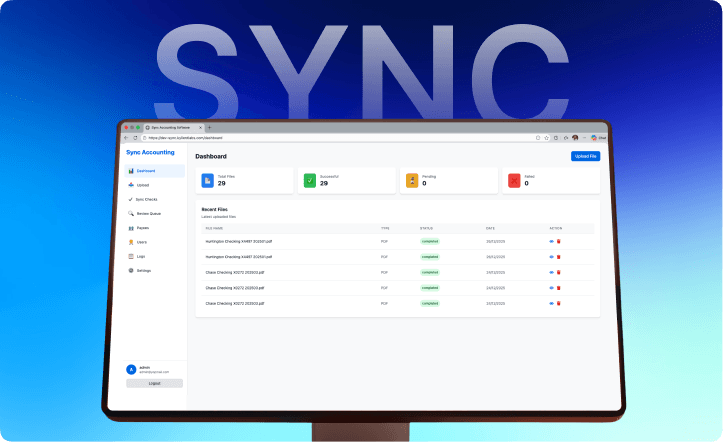
Task: Go back with browser back arrow
Action: click(126, 138)
